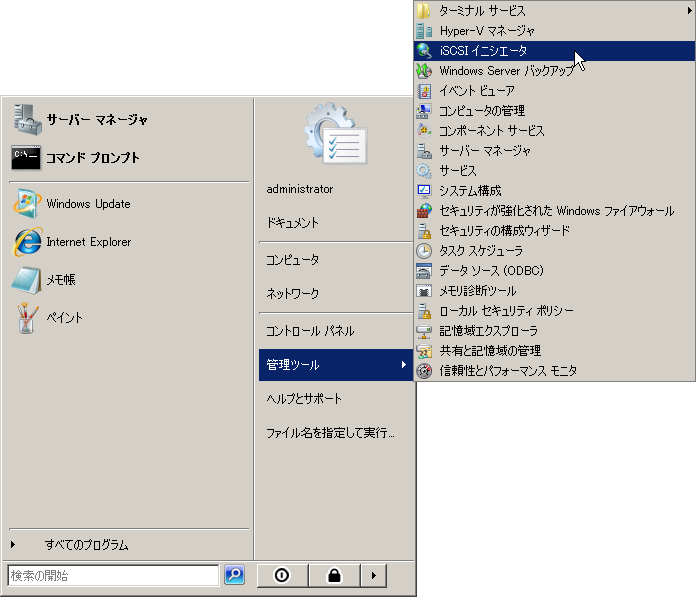
Task: Click the iSCSI イニシエータ globe icon
Action: coord(424,51)
